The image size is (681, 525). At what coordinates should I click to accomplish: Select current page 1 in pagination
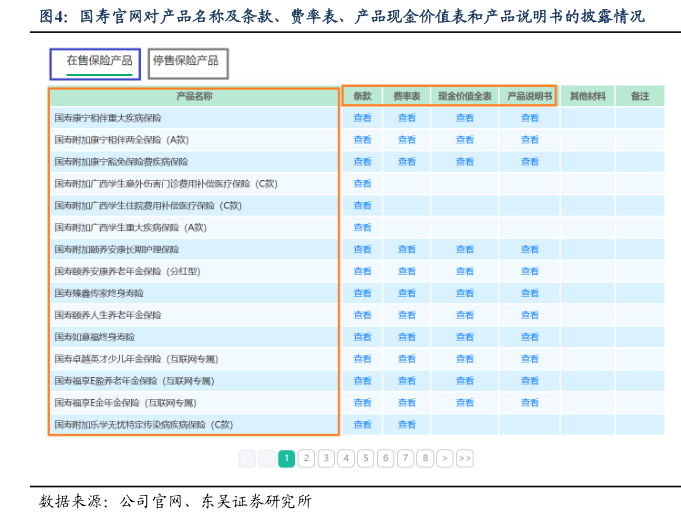[287, 458]
